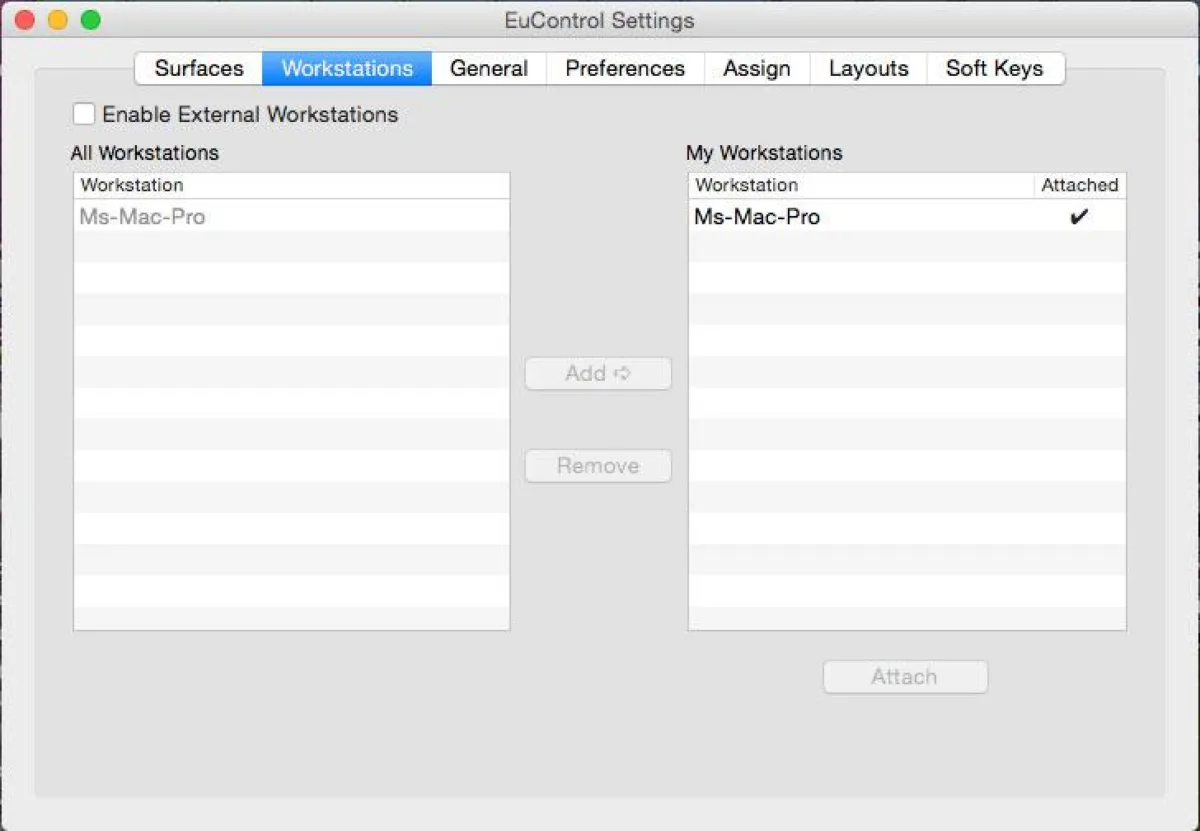Image resolution: width=1200 pixels, height=831 pixels.
Task: Open the Soft Keys tab
Action: 995,69
